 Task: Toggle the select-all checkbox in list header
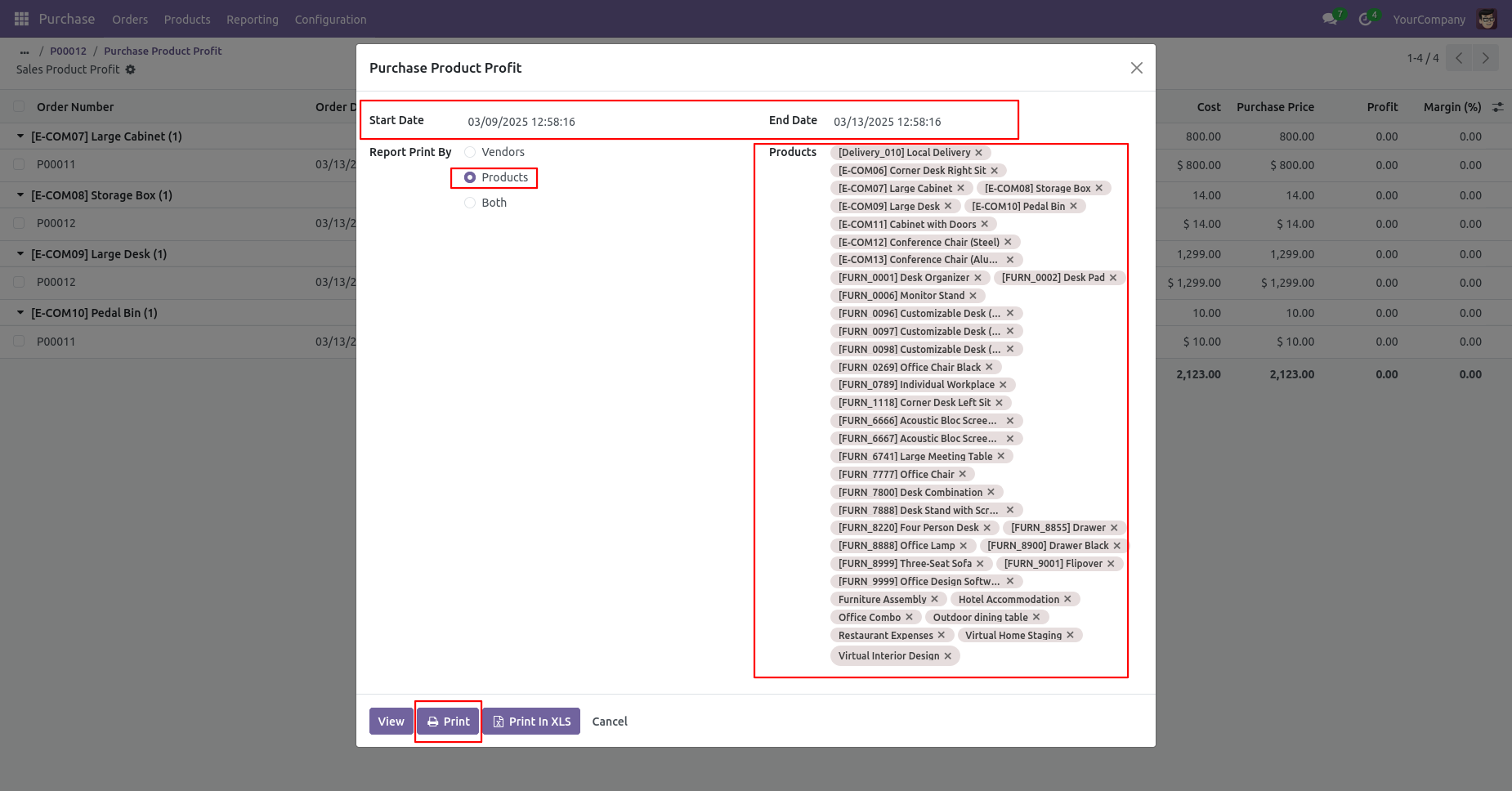point(19,106)
